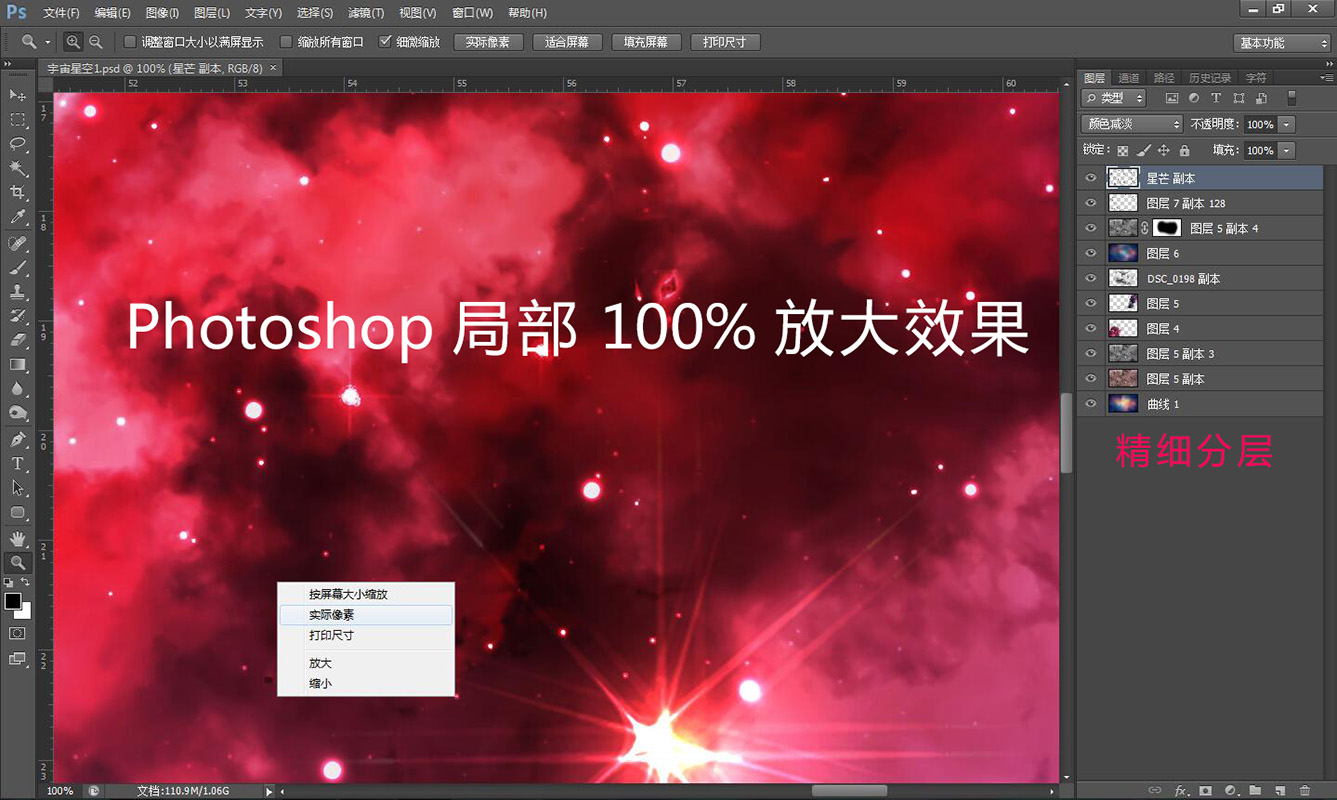
Task: Open the opacity slider dropdown arrow
Action: pyautogui.click(x=1286, y=124)
